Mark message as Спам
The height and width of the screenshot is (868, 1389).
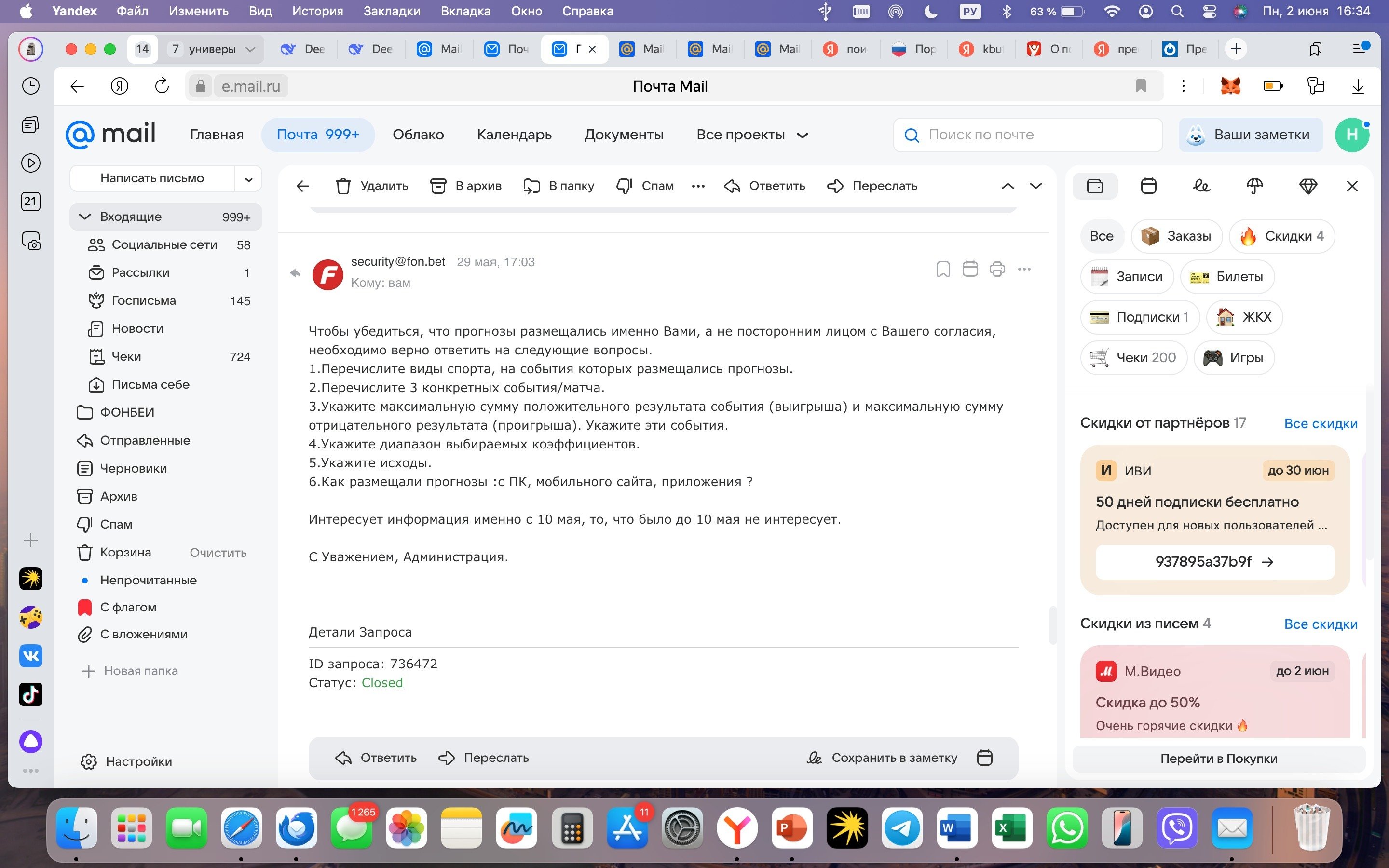(x=644, y=186)
